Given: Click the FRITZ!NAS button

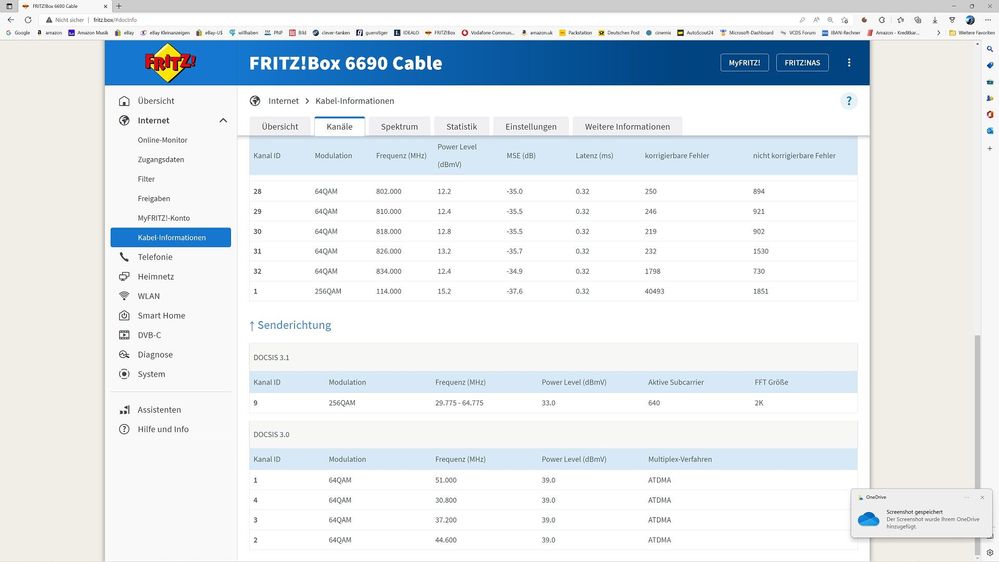Looking at the screenshot, I should pos(802,62).
